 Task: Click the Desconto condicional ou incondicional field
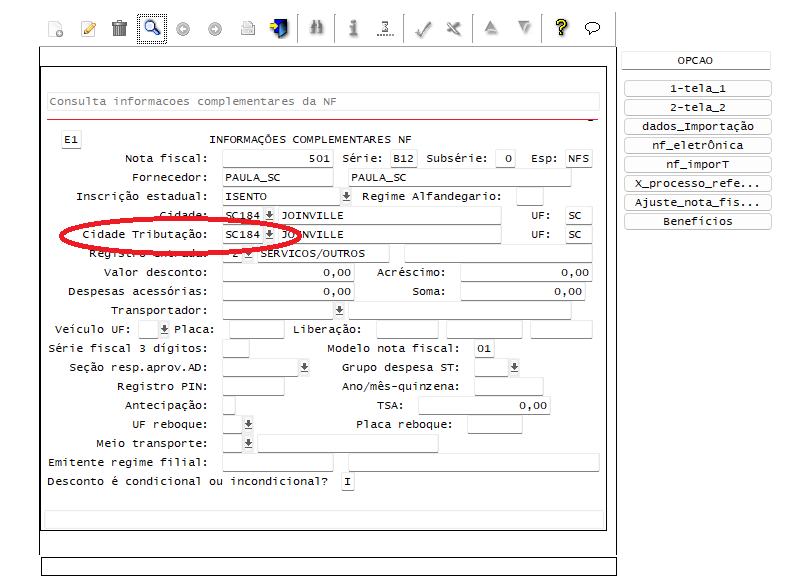pos(348,481)
